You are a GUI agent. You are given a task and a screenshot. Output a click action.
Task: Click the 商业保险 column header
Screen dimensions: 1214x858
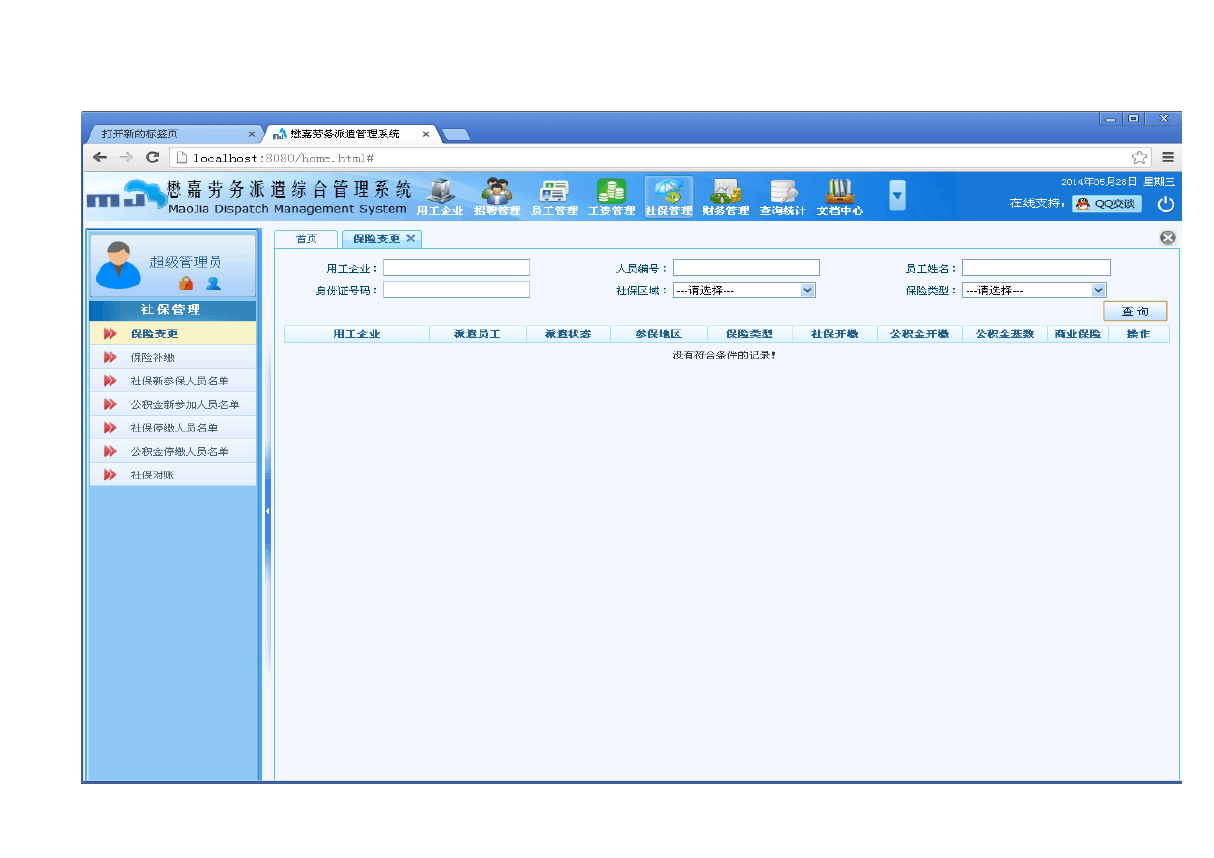(x=1078, y=334)
